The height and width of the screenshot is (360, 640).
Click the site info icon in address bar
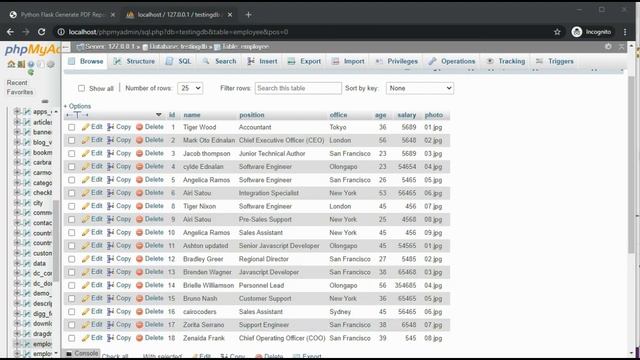(x=61, y=32)
